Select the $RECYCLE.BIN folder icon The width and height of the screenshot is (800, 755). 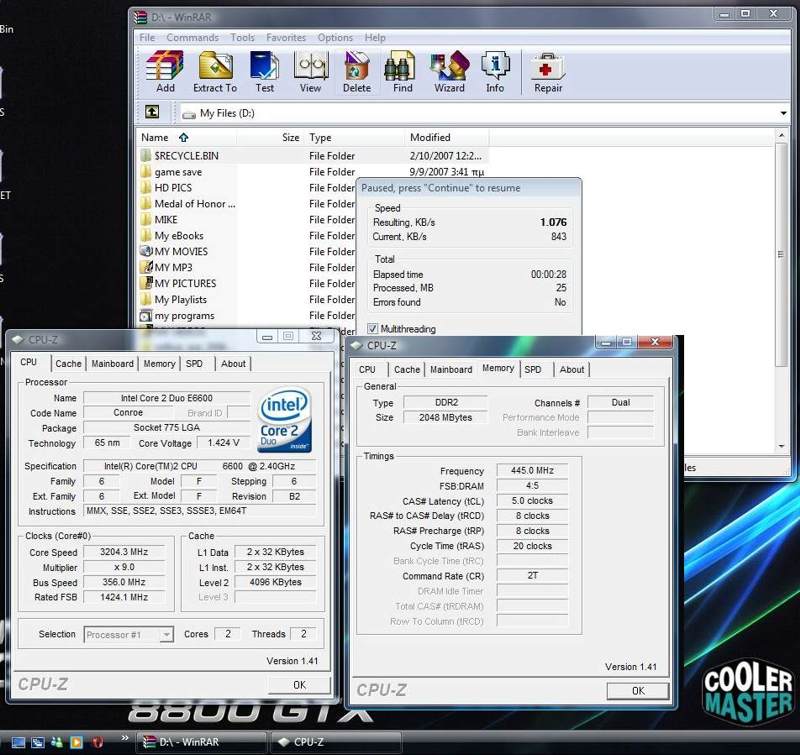click(x=146, y=156)
